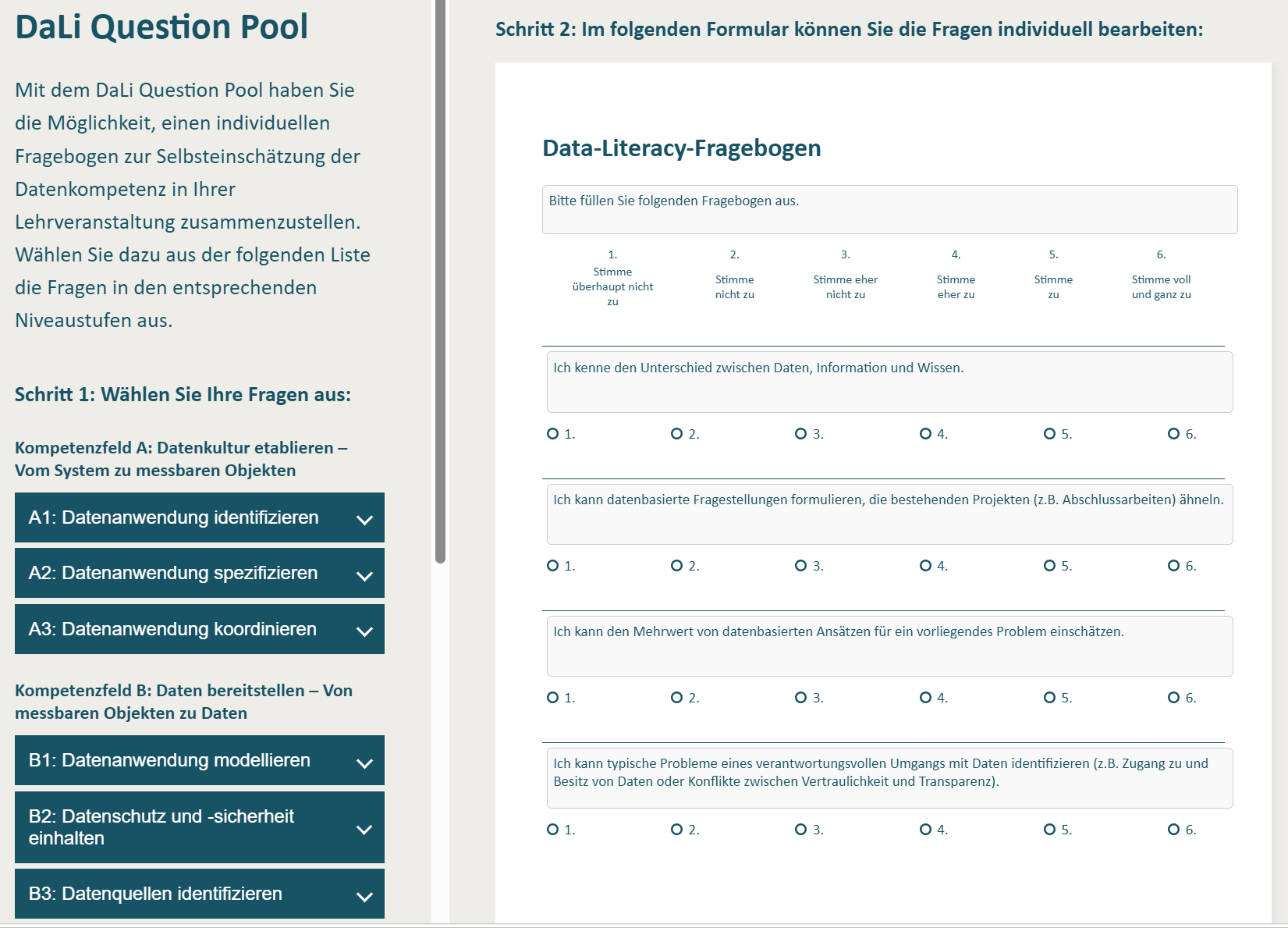Pick option 5 for Mehrwert einschätzen question
1288x928 pixels.
click(1050, 698)
